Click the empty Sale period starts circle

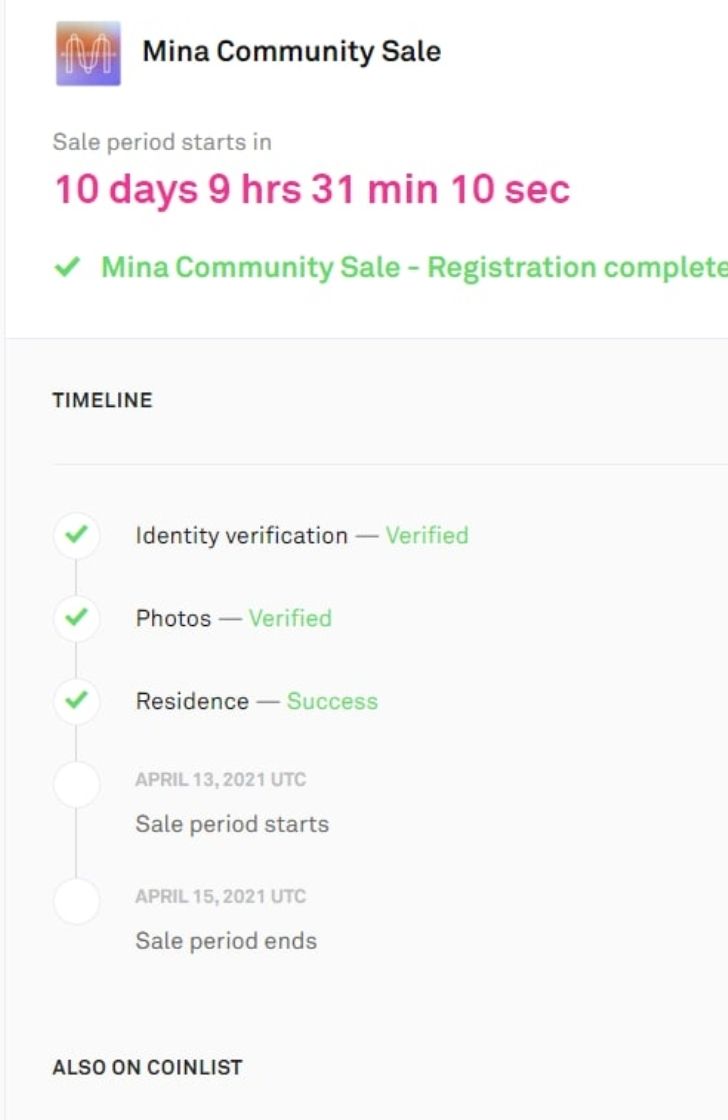coord(76,784)
